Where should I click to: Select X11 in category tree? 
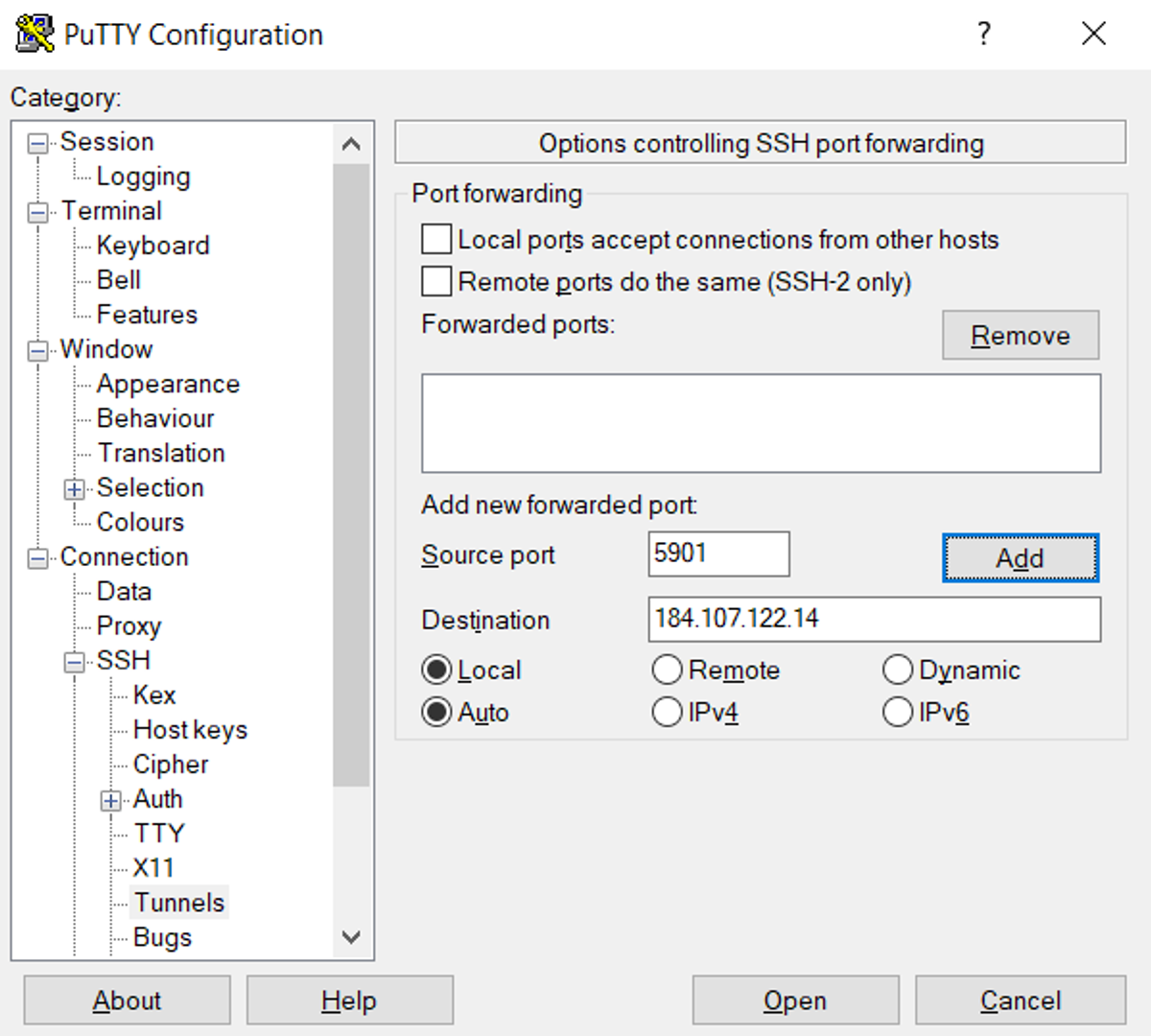(153, 867)
